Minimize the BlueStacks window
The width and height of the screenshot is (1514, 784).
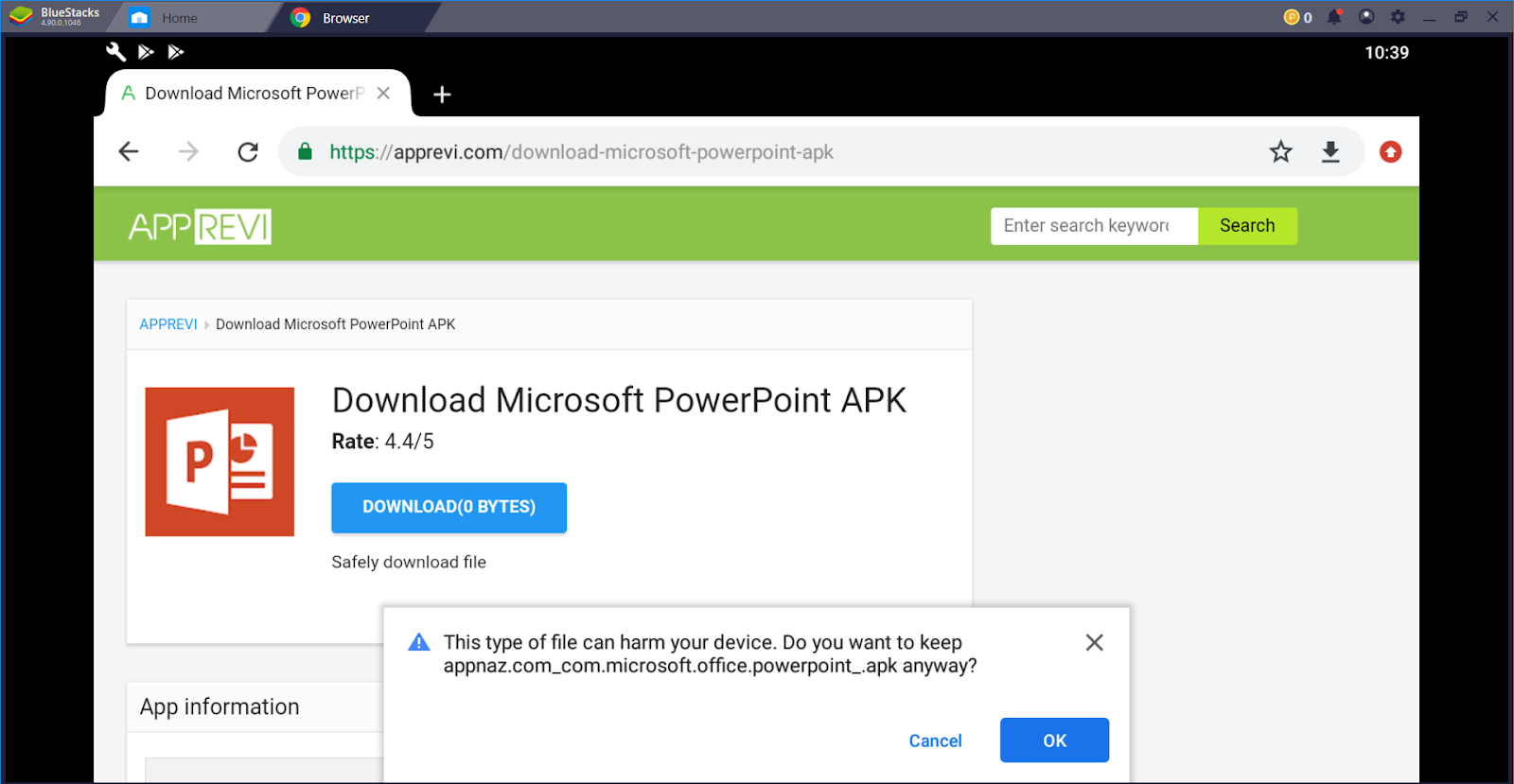(1429, 17)
